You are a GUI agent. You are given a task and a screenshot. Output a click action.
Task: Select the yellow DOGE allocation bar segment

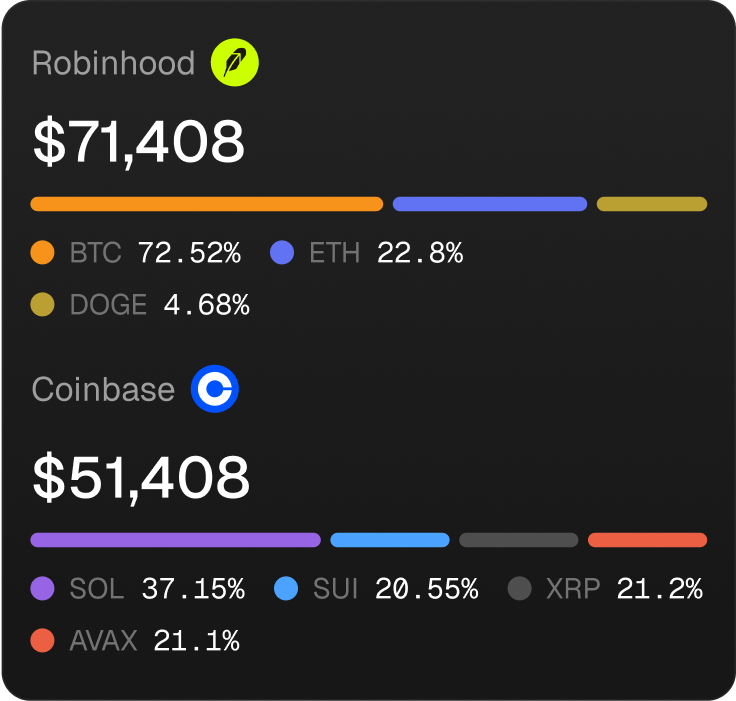[x=651, y=204]
